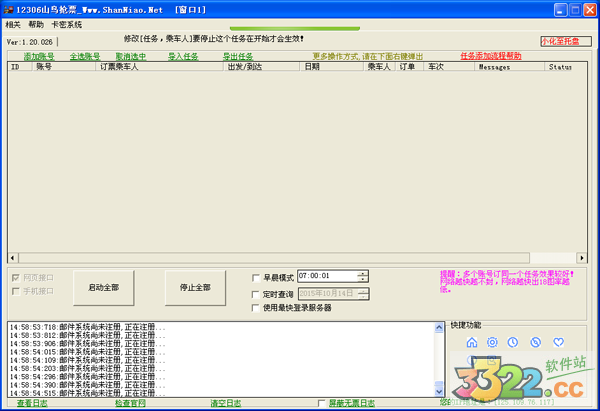The image size is (600, 411).
Task: Toggle the 早晨模式 checkbox
Action: 256,278
